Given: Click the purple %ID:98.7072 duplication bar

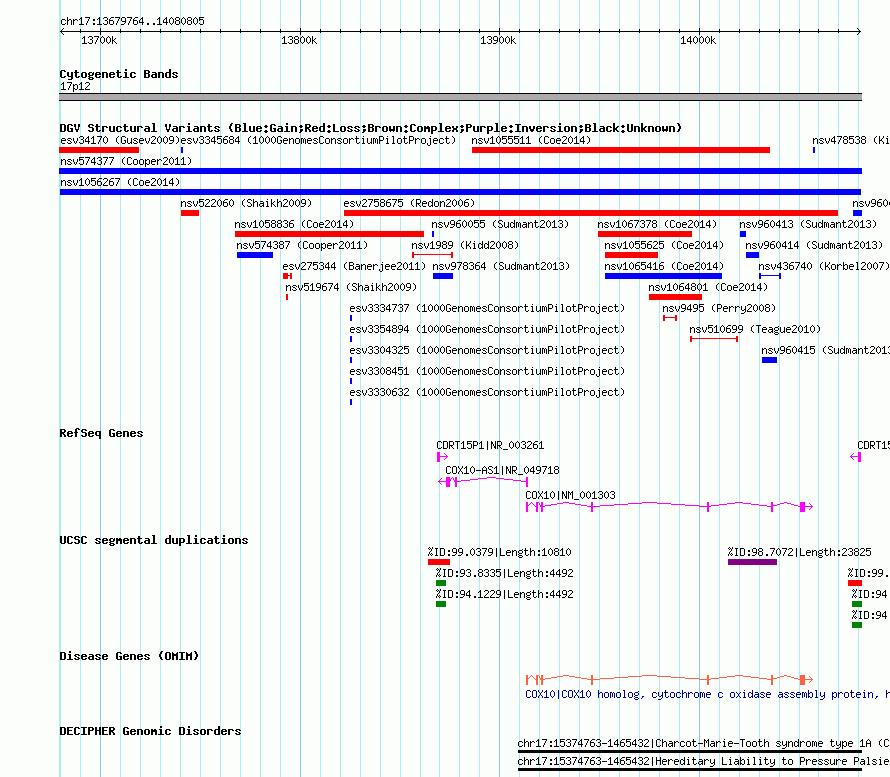Looking at the screenshot, I should [752, 562].
